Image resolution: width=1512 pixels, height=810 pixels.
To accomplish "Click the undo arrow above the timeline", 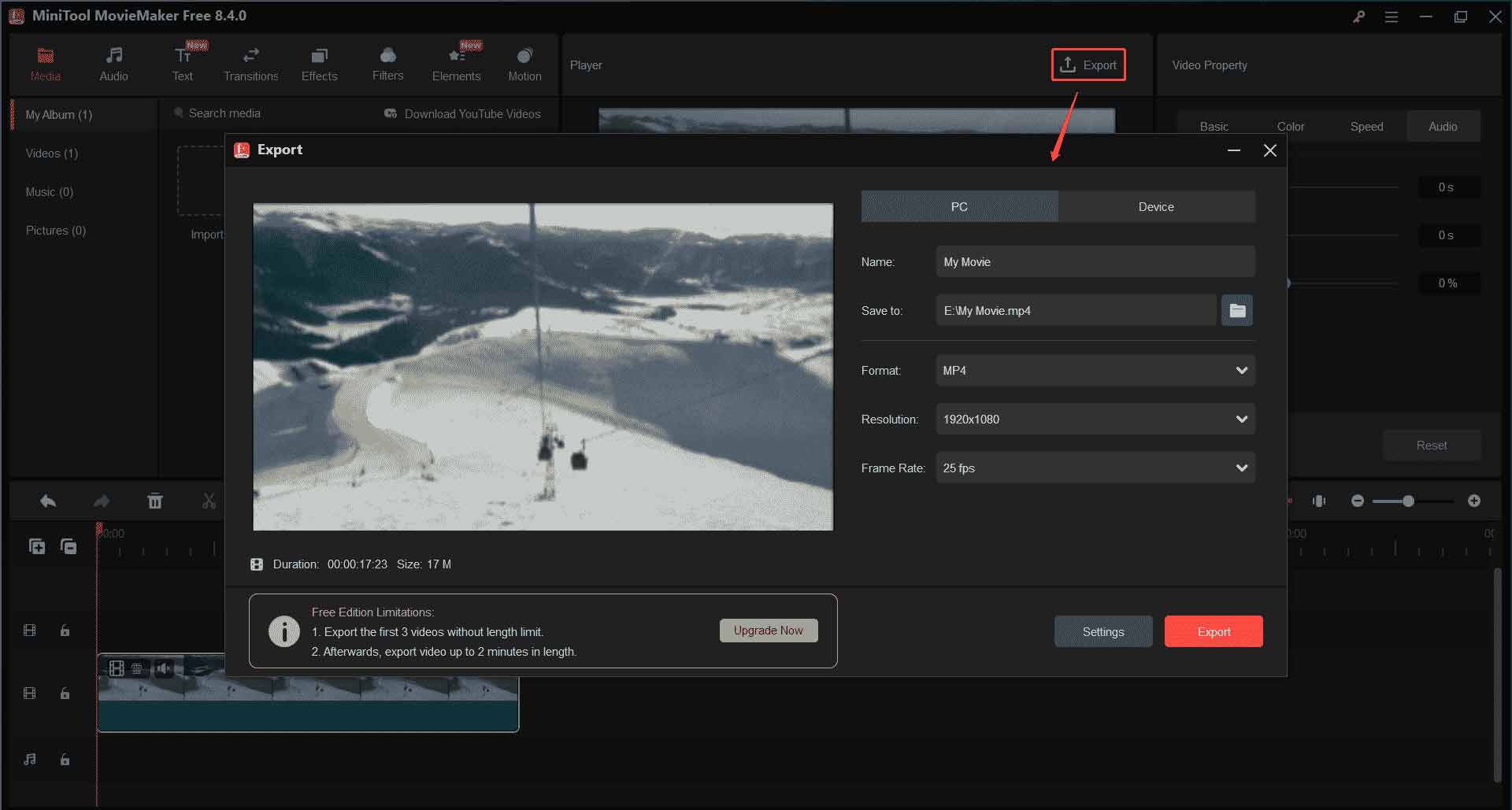I will click(x=47, y=501).
